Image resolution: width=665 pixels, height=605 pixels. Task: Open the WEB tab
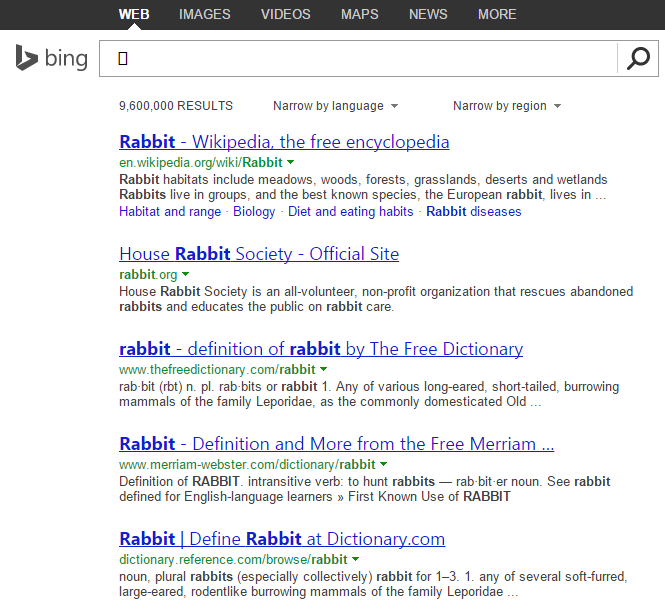coord(134,14)
